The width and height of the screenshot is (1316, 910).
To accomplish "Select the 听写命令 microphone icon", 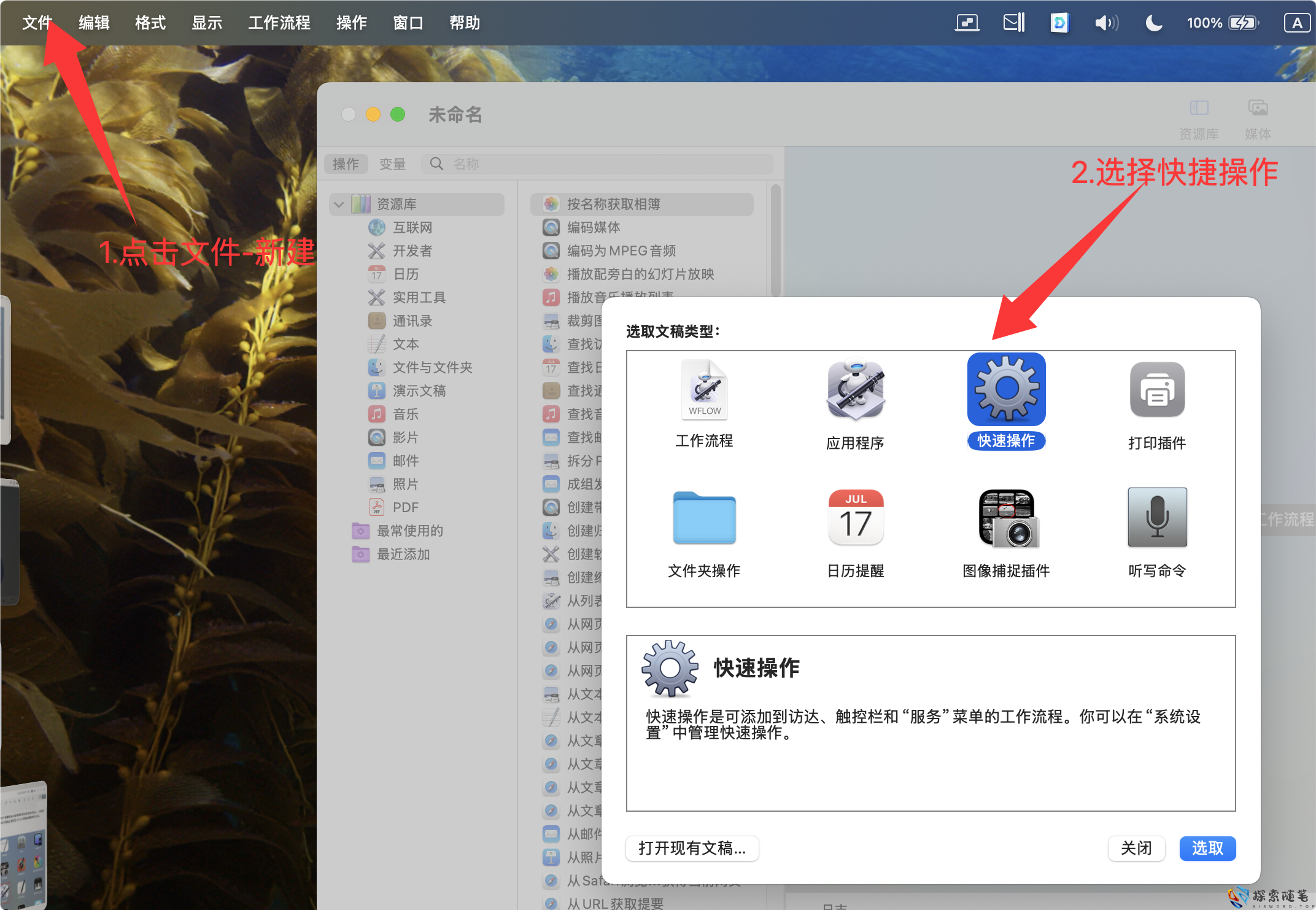I will (x=1156, y=518).
